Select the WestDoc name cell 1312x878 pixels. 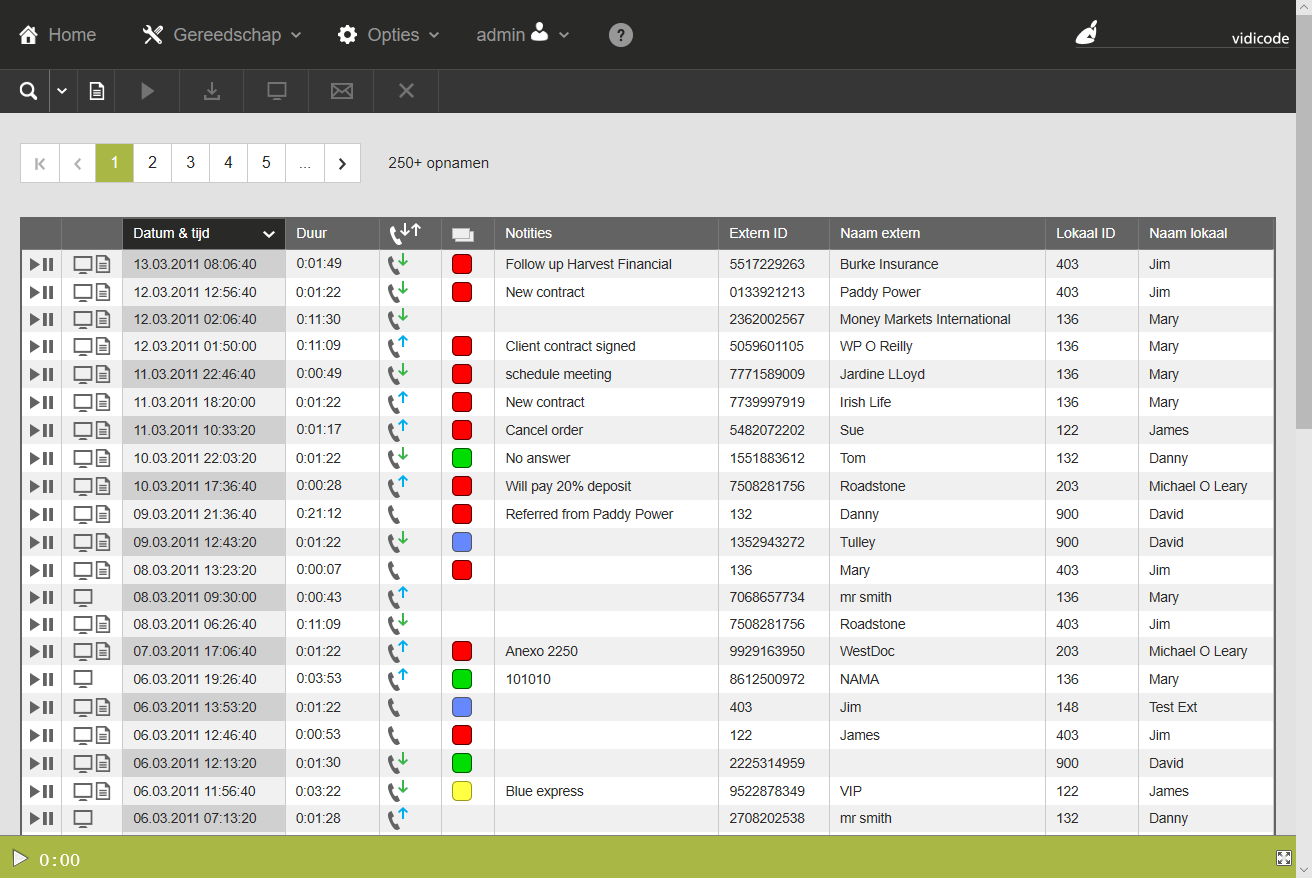[x=937, y=651]
